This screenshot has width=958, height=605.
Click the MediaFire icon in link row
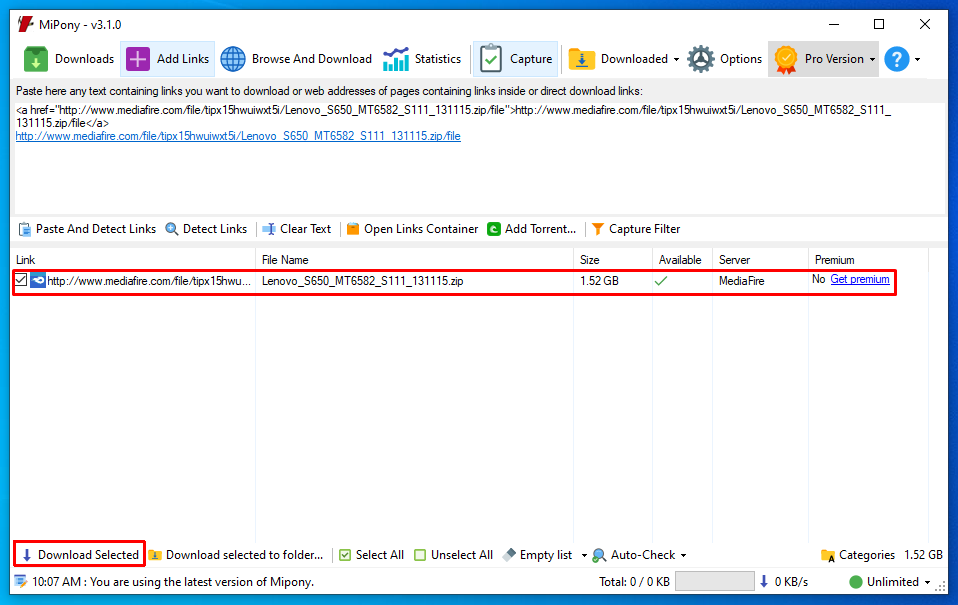point(38,280)
